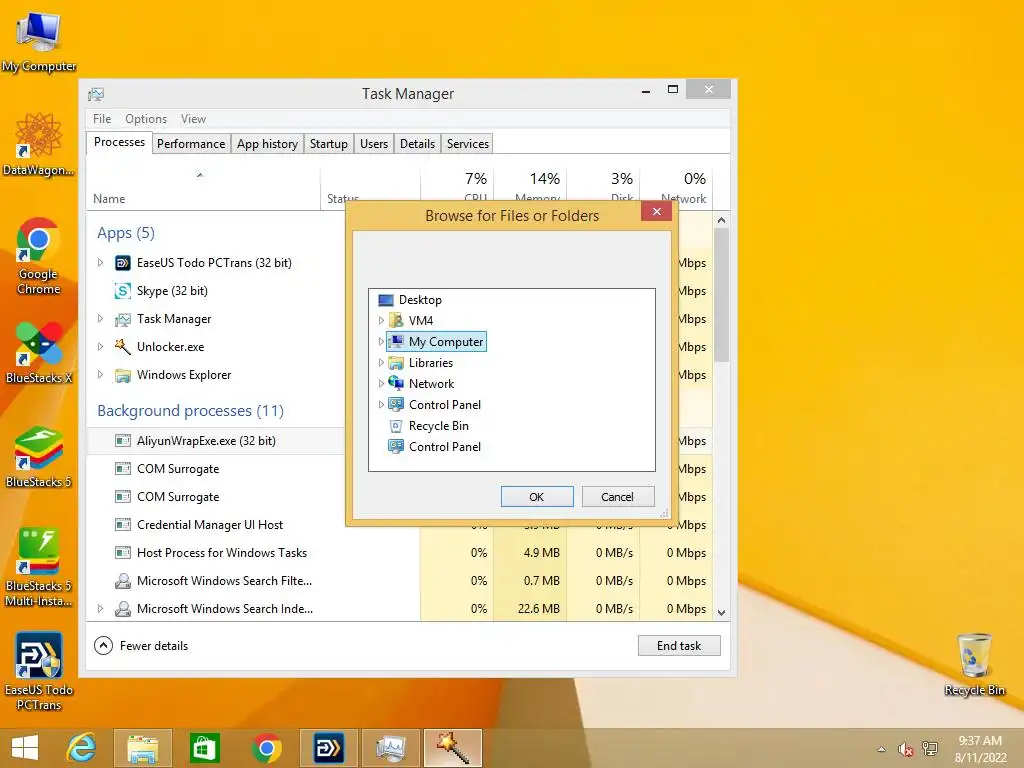The width and height of the screenshot is (1024, 768).
Task: Expand the Windows Explorer process row
Action: [x=100, y=375]
